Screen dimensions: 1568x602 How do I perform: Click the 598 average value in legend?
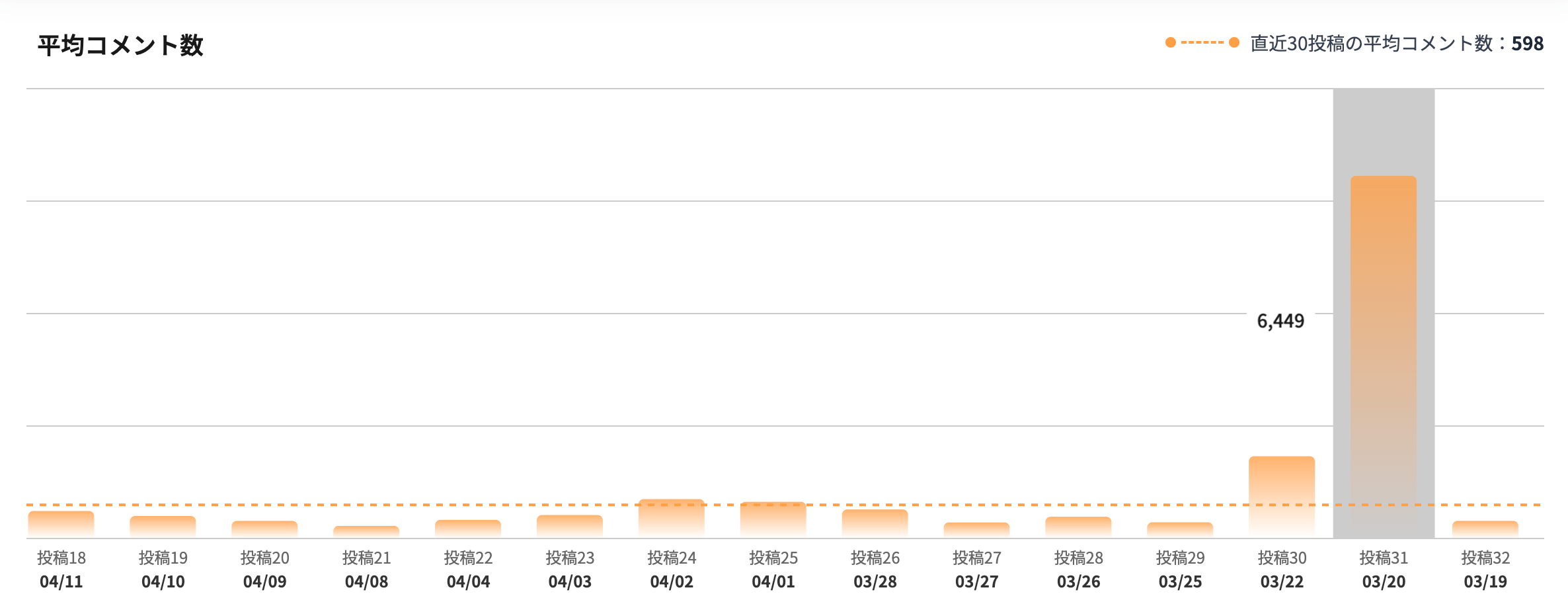click(1528, 44)
